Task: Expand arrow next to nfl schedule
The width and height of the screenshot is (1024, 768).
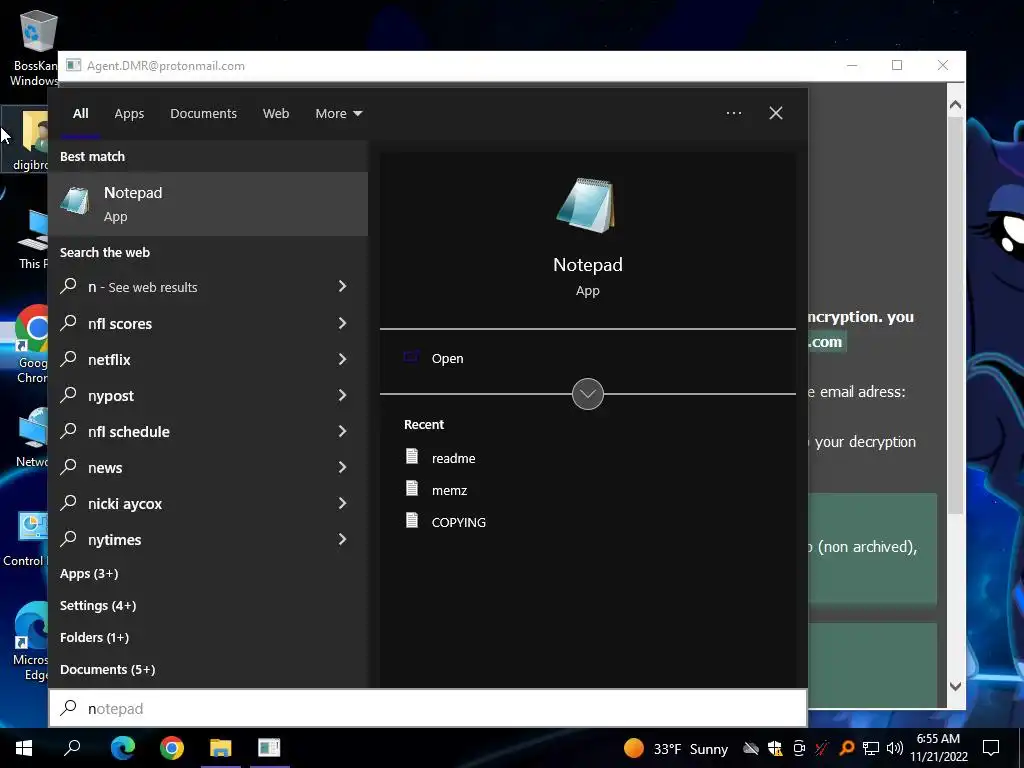Action: tap(342, 430)
